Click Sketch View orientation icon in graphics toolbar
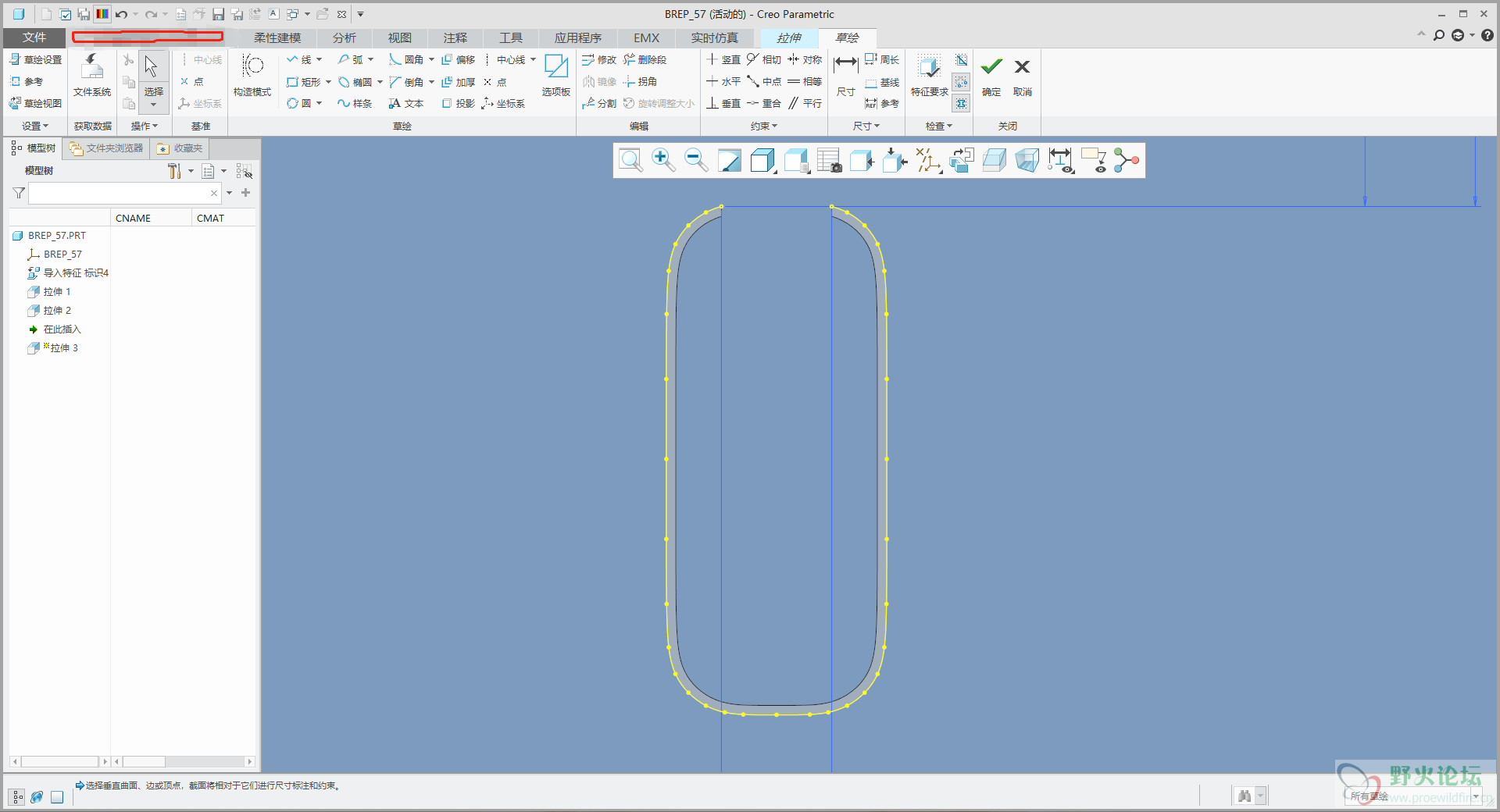1500x812 pixels. pos(962,161)
